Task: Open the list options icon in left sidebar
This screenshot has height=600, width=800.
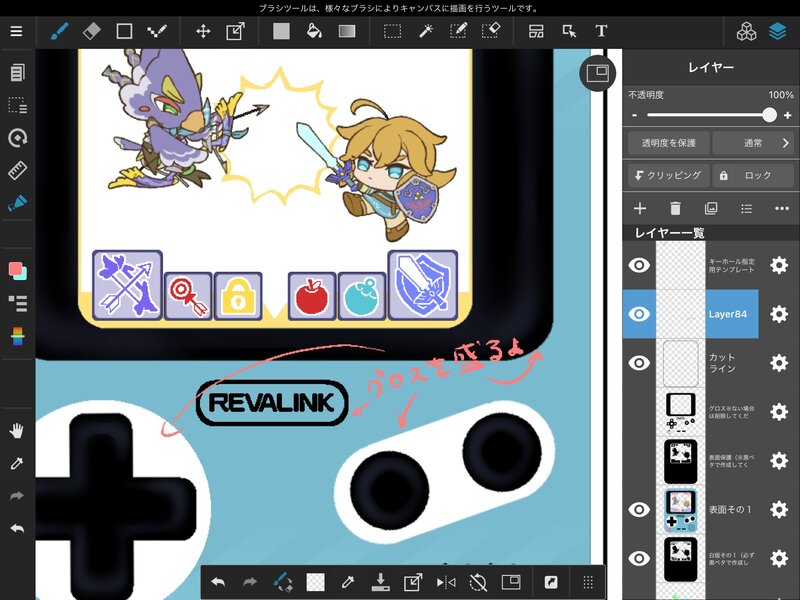Action: [x=17, y=303]
